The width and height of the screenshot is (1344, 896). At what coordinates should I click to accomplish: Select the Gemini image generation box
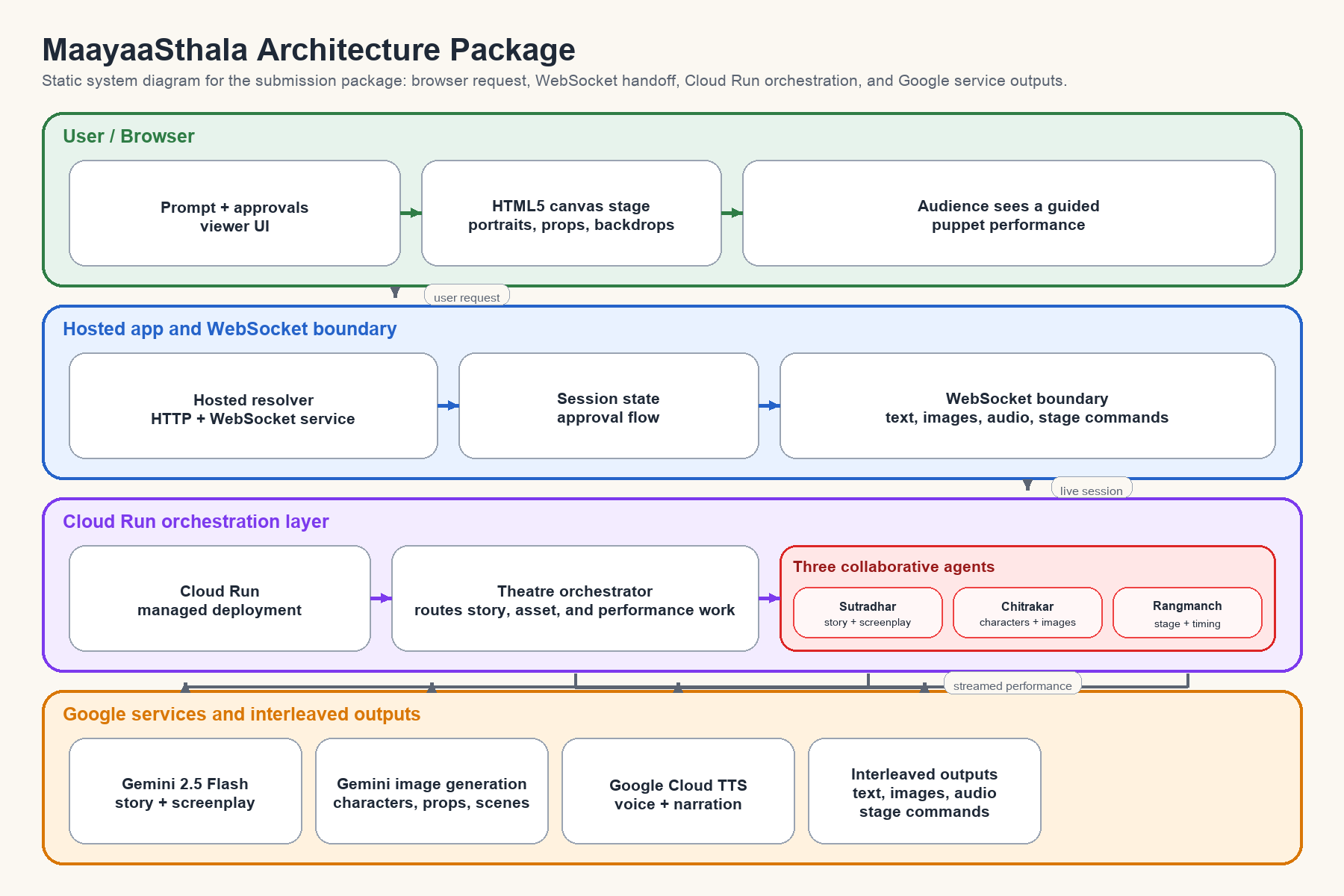pyautogui.click(x=432, y=791)
